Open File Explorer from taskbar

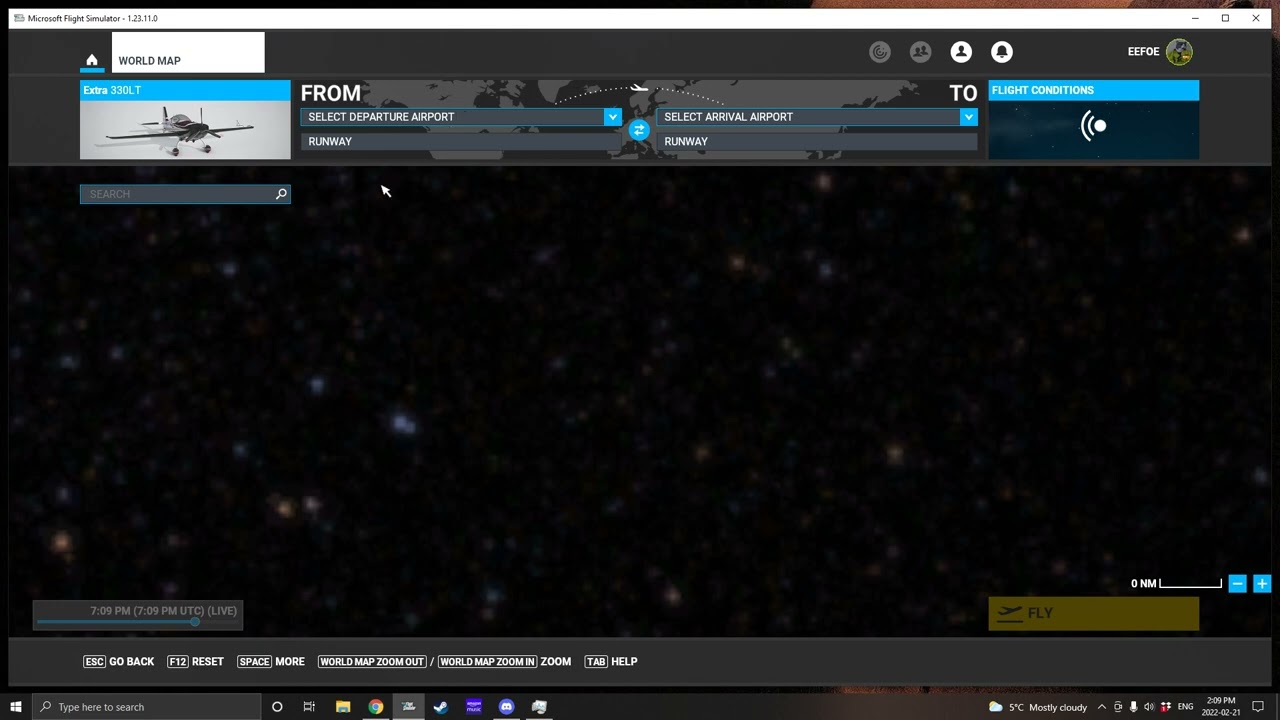(343, 707)
